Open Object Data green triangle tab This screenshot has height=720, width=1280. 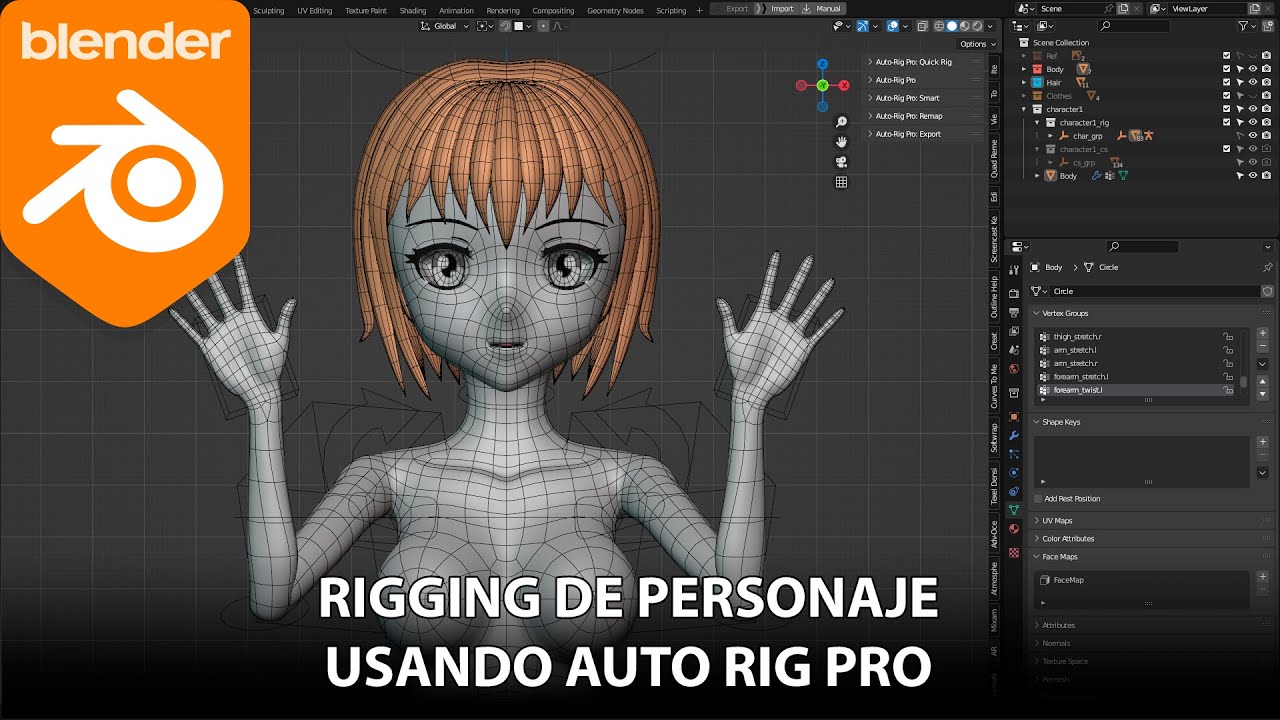[1014, 509]
